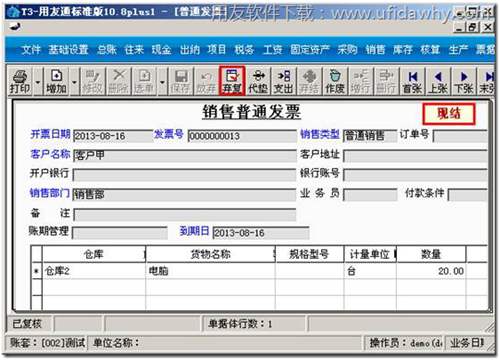Click the 删行 delete row icon
The image size is (500, 360).
pos(386,81)
